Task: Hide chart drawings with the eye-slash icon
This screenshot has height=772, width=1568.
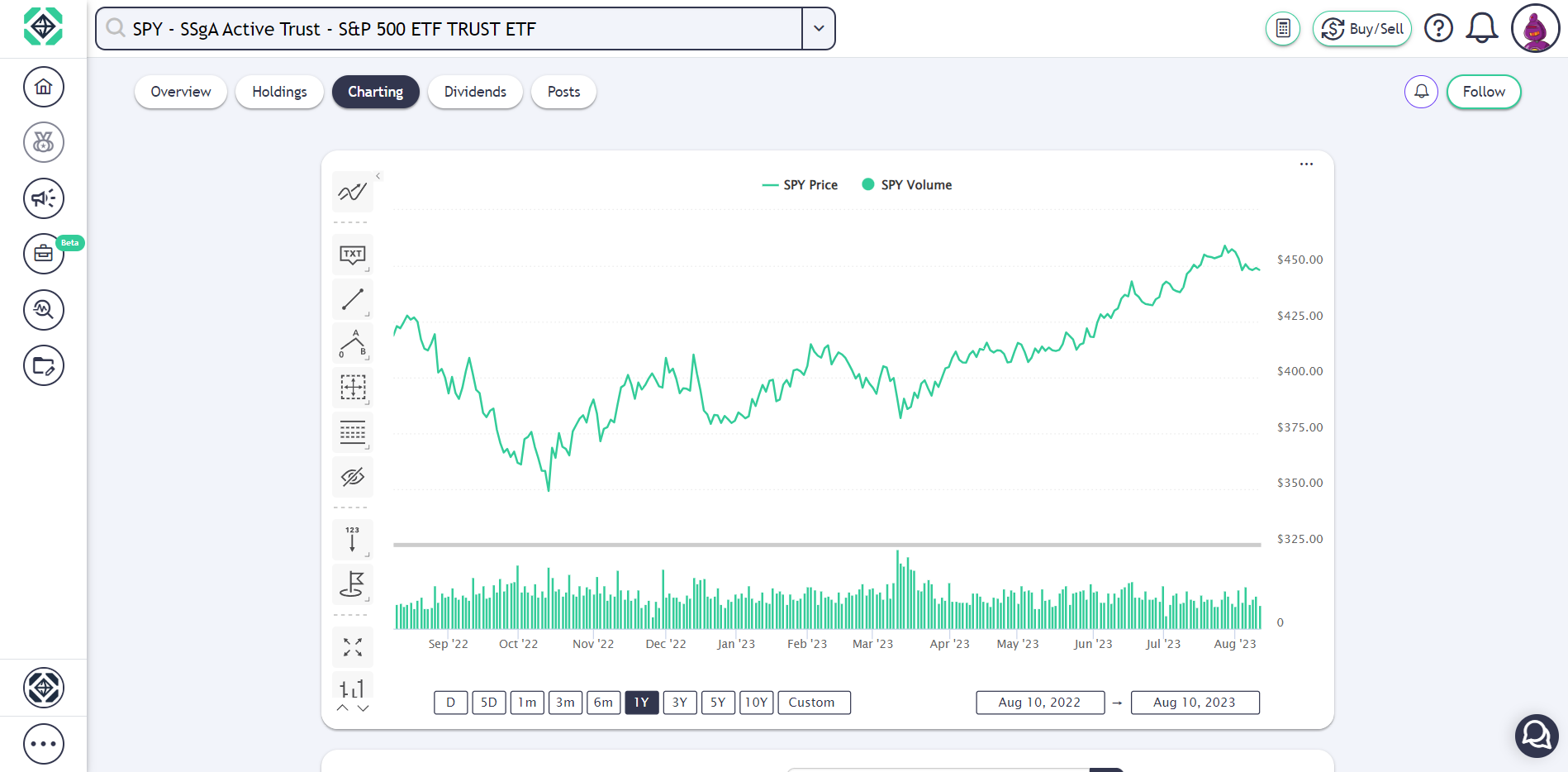Action: pos(352,477)
